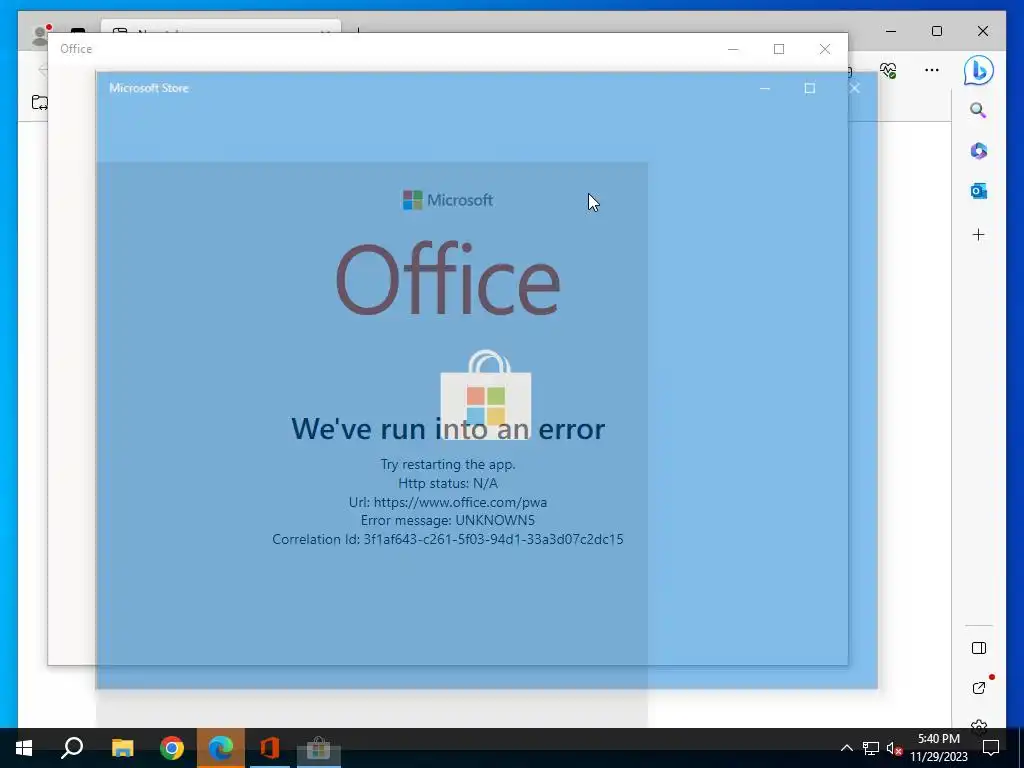Switch to Microsoft Edge on the taskbar
Viewport: 1024px width, 768px height.
[x=221, y=748]
